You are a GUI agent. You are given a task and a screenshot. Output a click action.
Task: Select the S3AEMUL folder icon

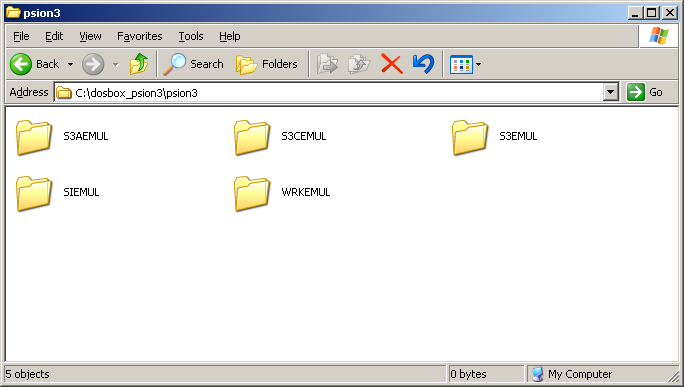(34, 137)
